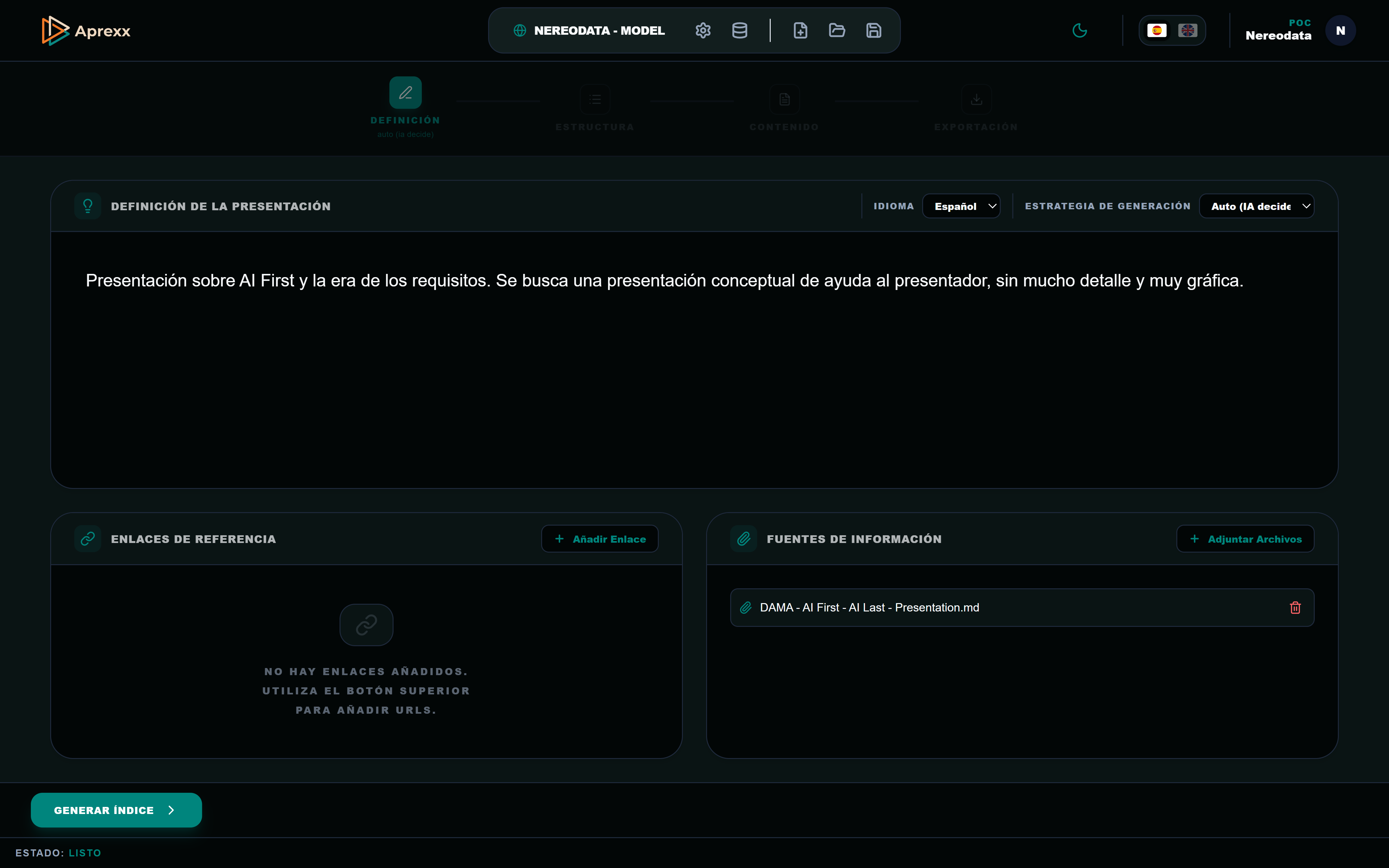Open the Estrategia de generación dropdown
The width and height of the screenshot is (1389, 868).
[1257, 206]
